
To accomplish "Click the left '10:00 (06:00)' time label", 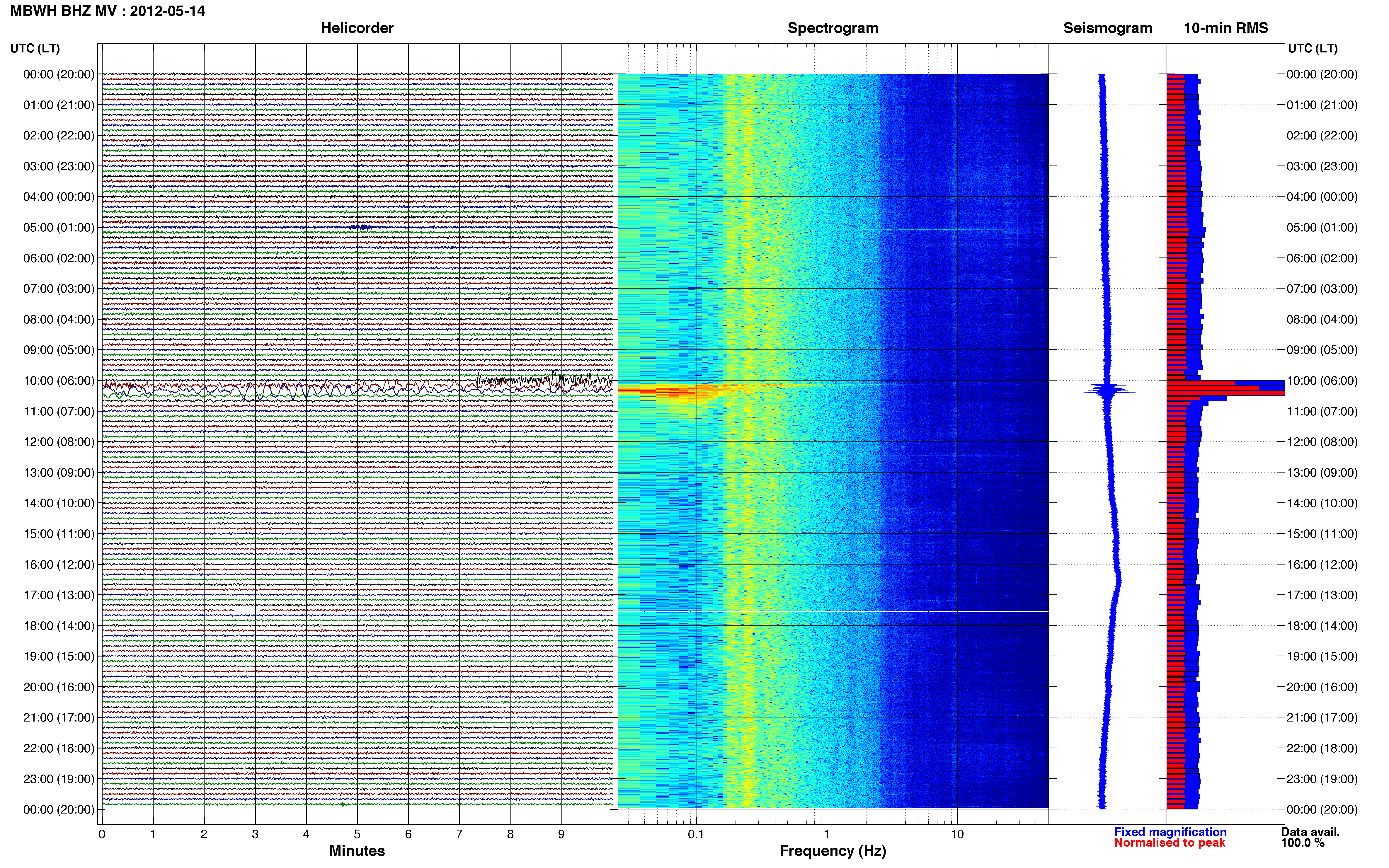I will pyautogui.click(x=59, y=381).
